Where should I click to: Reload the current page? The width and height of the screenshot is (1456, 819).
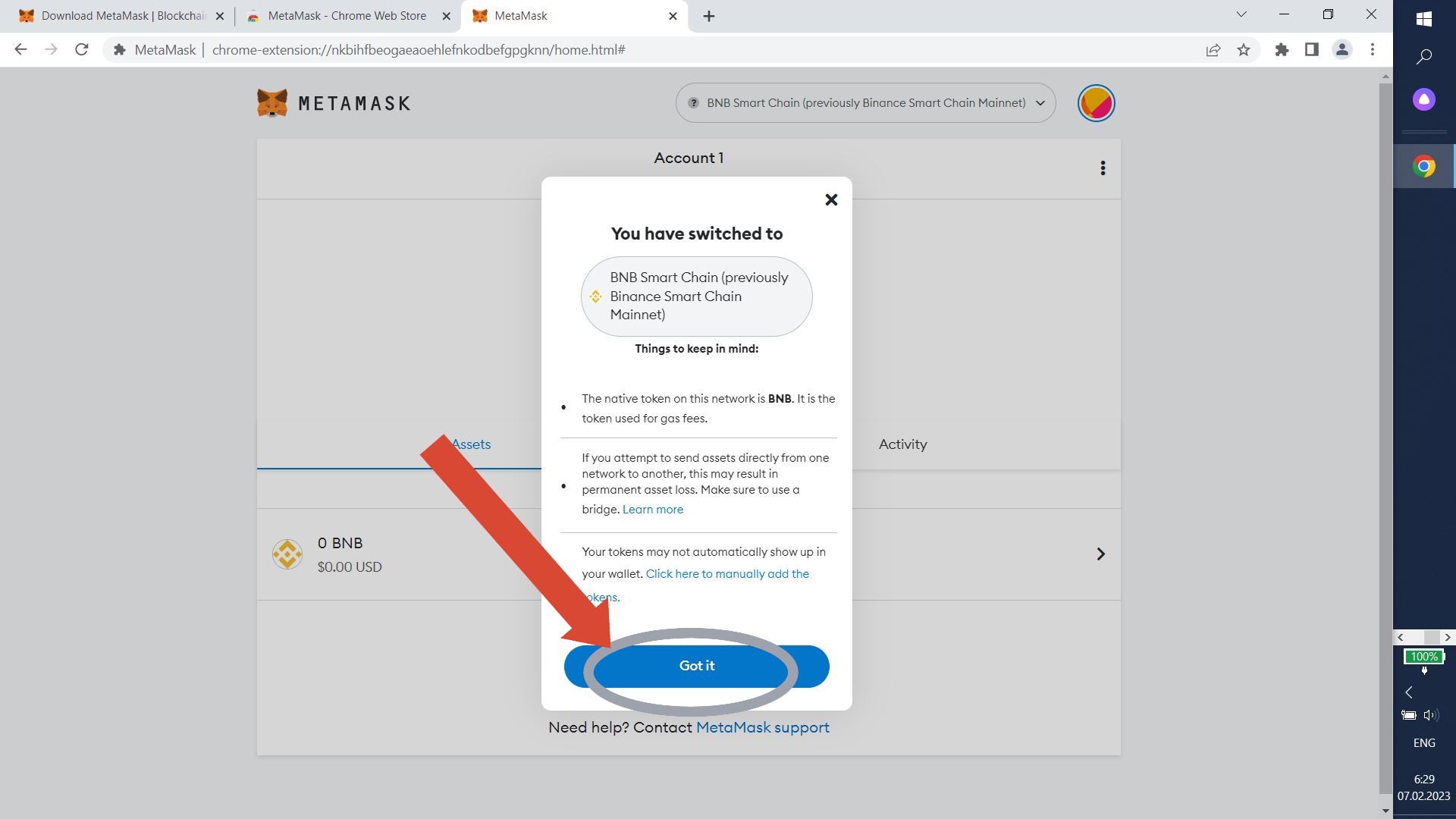tap(82, 50)
